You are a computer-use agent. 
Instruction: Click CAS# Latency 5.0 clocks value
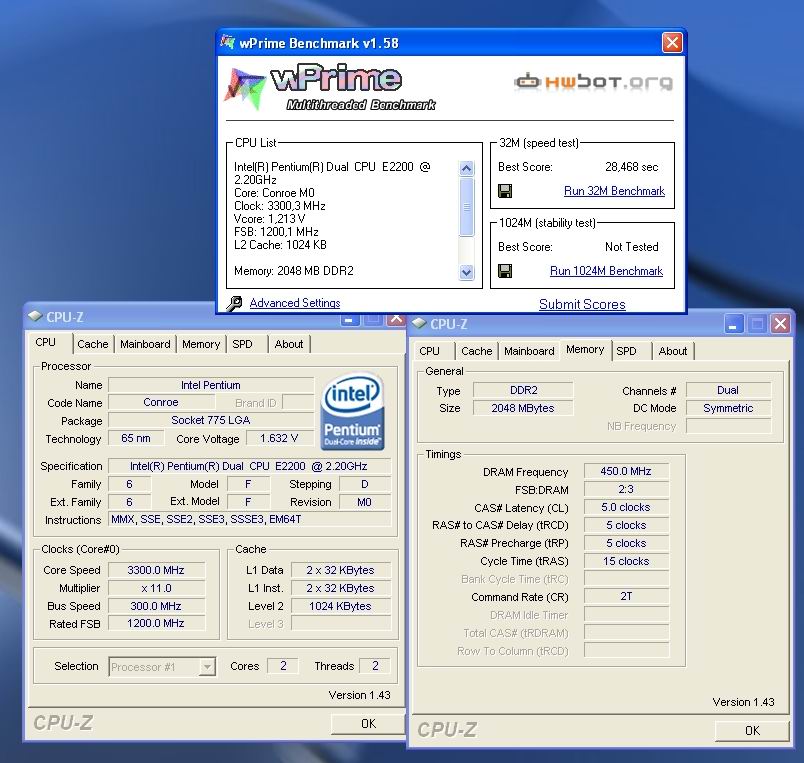(x=626, y=507)
